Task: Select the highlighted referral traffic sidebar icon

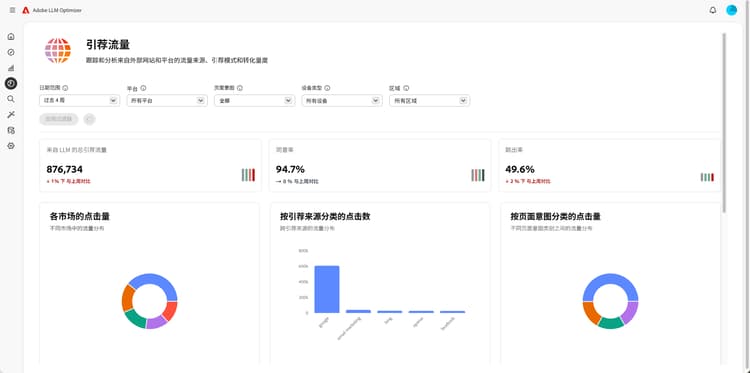Action: (11, 83)
